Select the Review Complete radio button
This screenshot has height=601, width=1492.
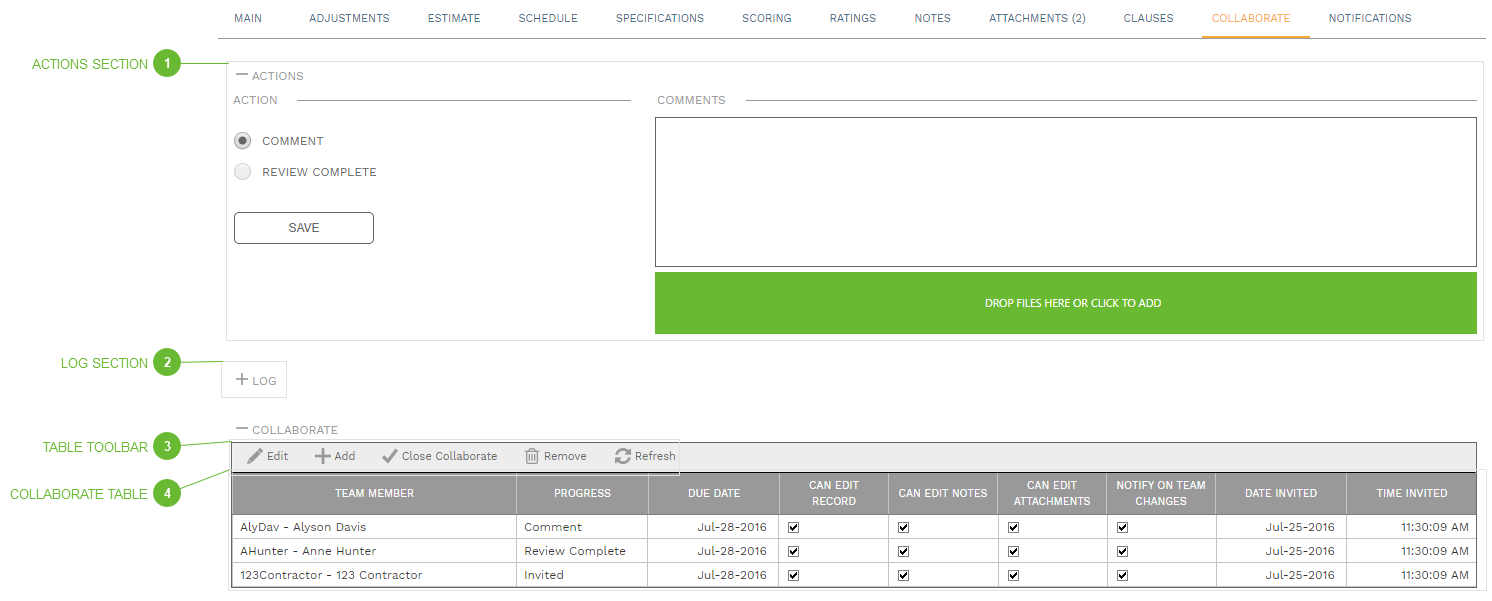[x=242, y=172]
